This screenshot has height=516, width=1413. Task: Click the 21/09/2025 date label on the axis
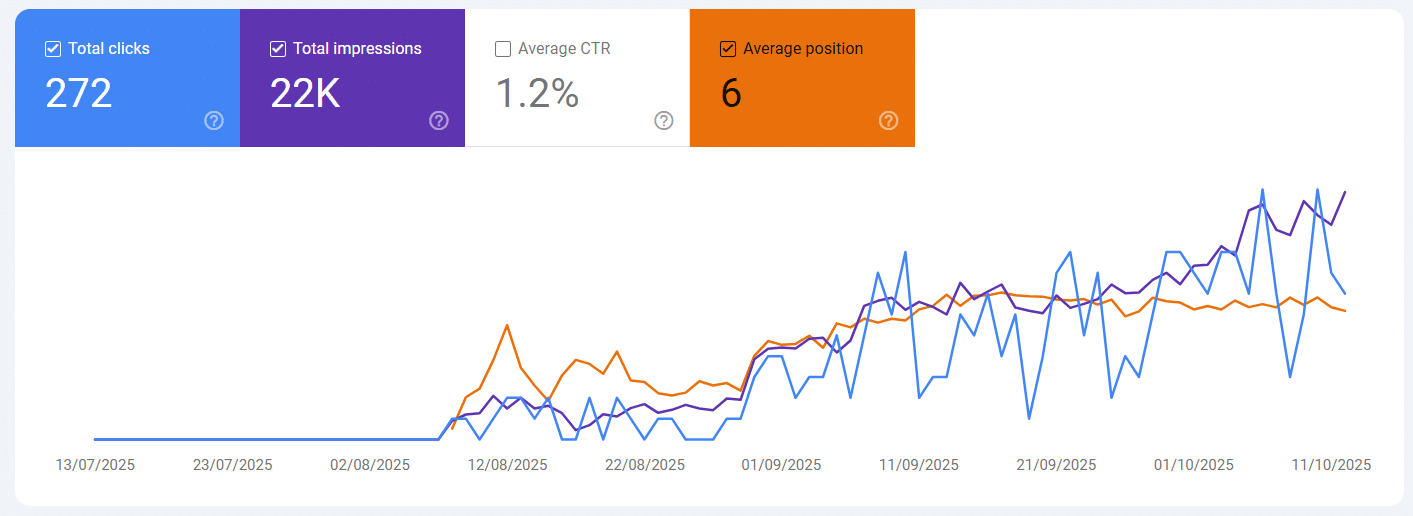coord(1056,465)
